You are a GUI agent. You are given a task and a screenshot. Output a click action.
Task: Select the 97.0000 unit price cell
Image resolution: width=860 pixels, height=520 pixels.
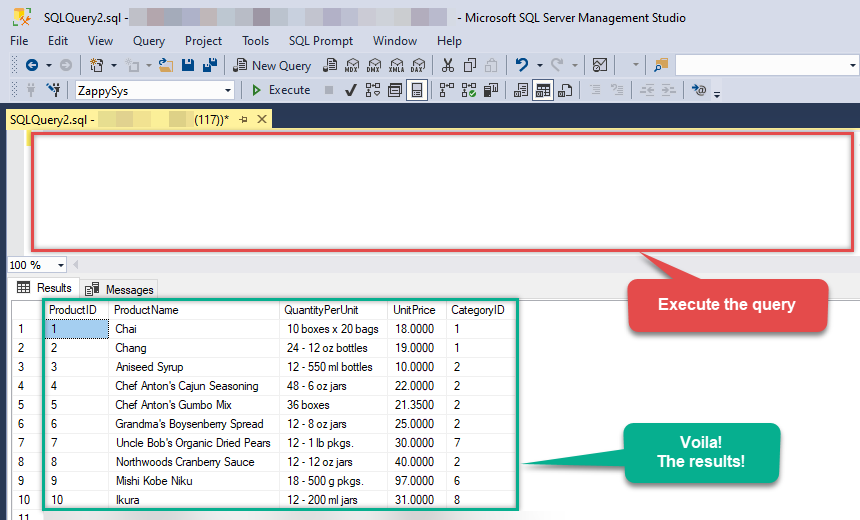416,481
